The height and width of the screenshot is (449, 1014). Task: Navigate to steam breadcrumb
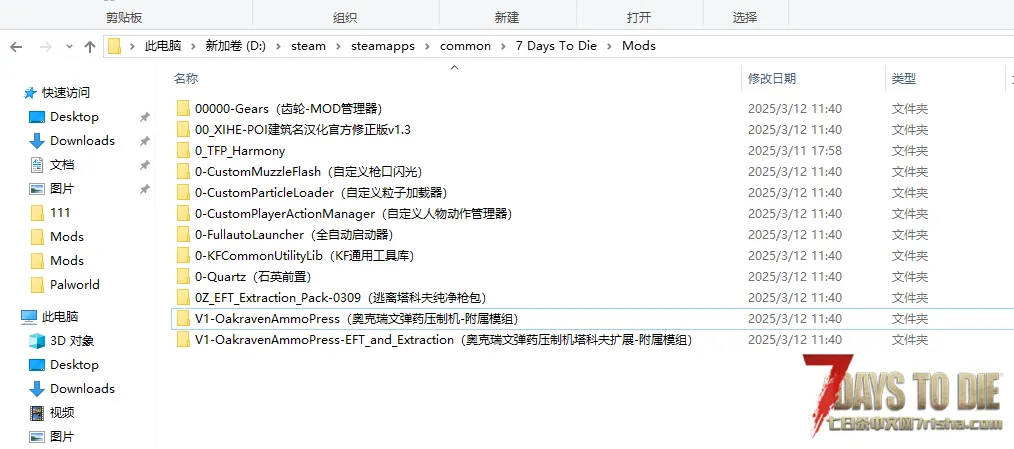click(x=308, y=46)
